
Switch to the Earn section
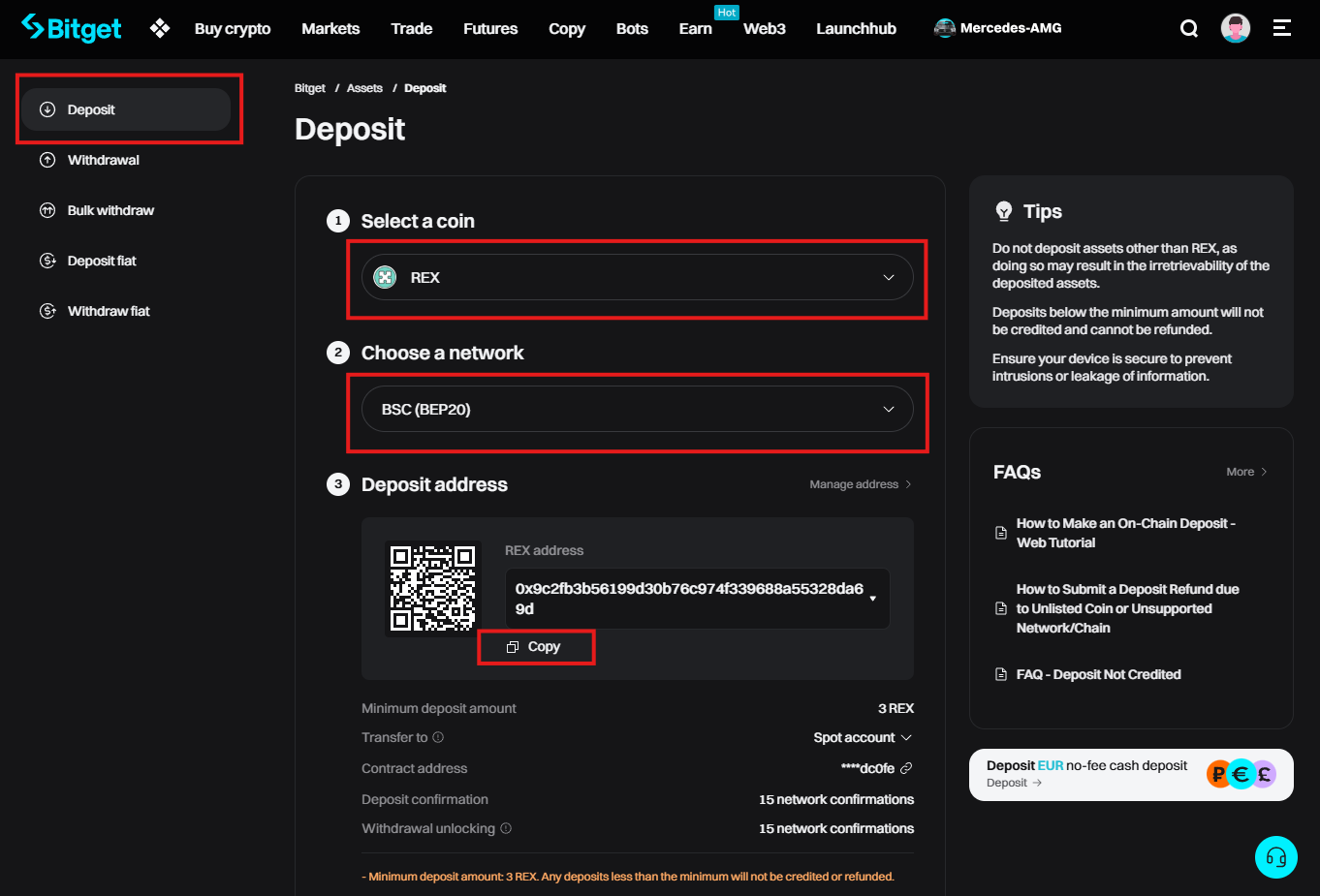click(695, 28)
